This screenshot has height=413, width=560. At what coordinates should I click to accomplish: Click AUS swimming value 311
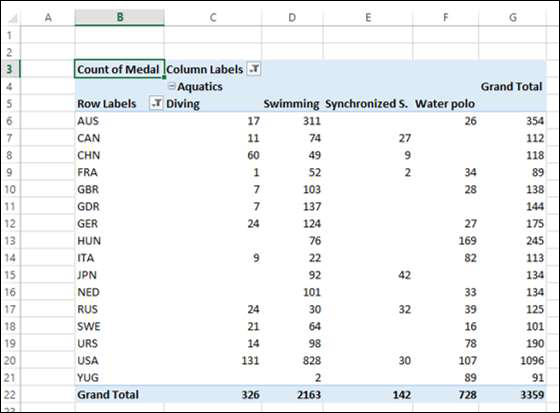click(x=311, y=121)
